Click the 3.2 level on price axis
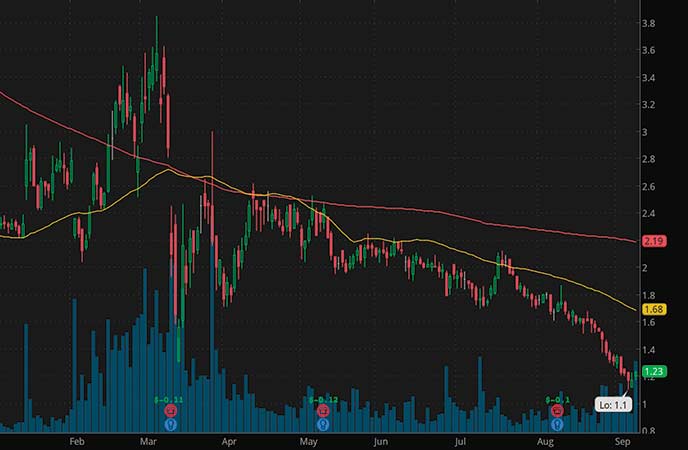 pos(648,105)
